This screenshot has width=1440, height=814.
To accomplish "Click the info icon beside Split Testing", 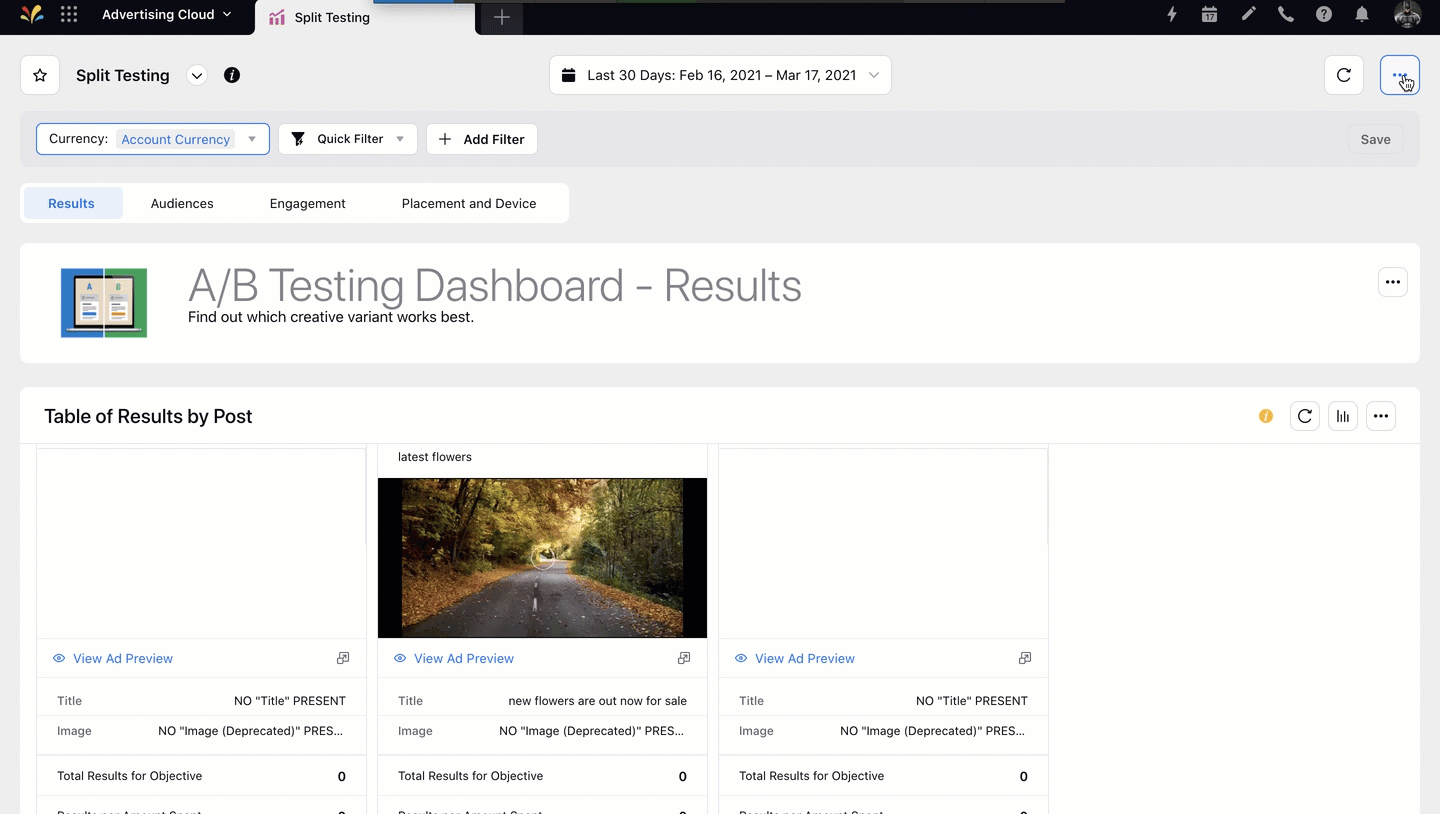I will click(232, 75).
